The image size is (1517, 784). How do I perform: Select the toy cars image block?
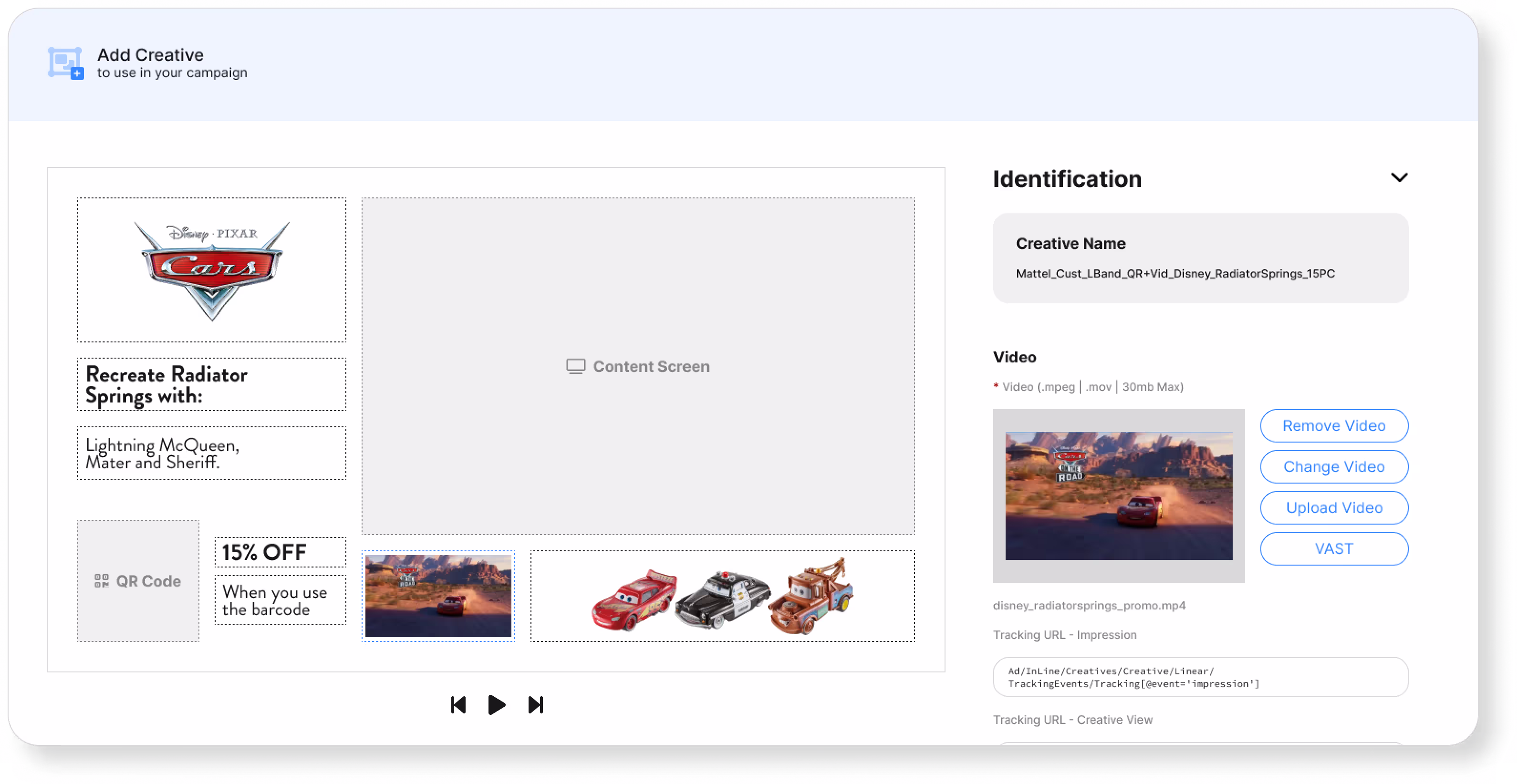(723, 596)
